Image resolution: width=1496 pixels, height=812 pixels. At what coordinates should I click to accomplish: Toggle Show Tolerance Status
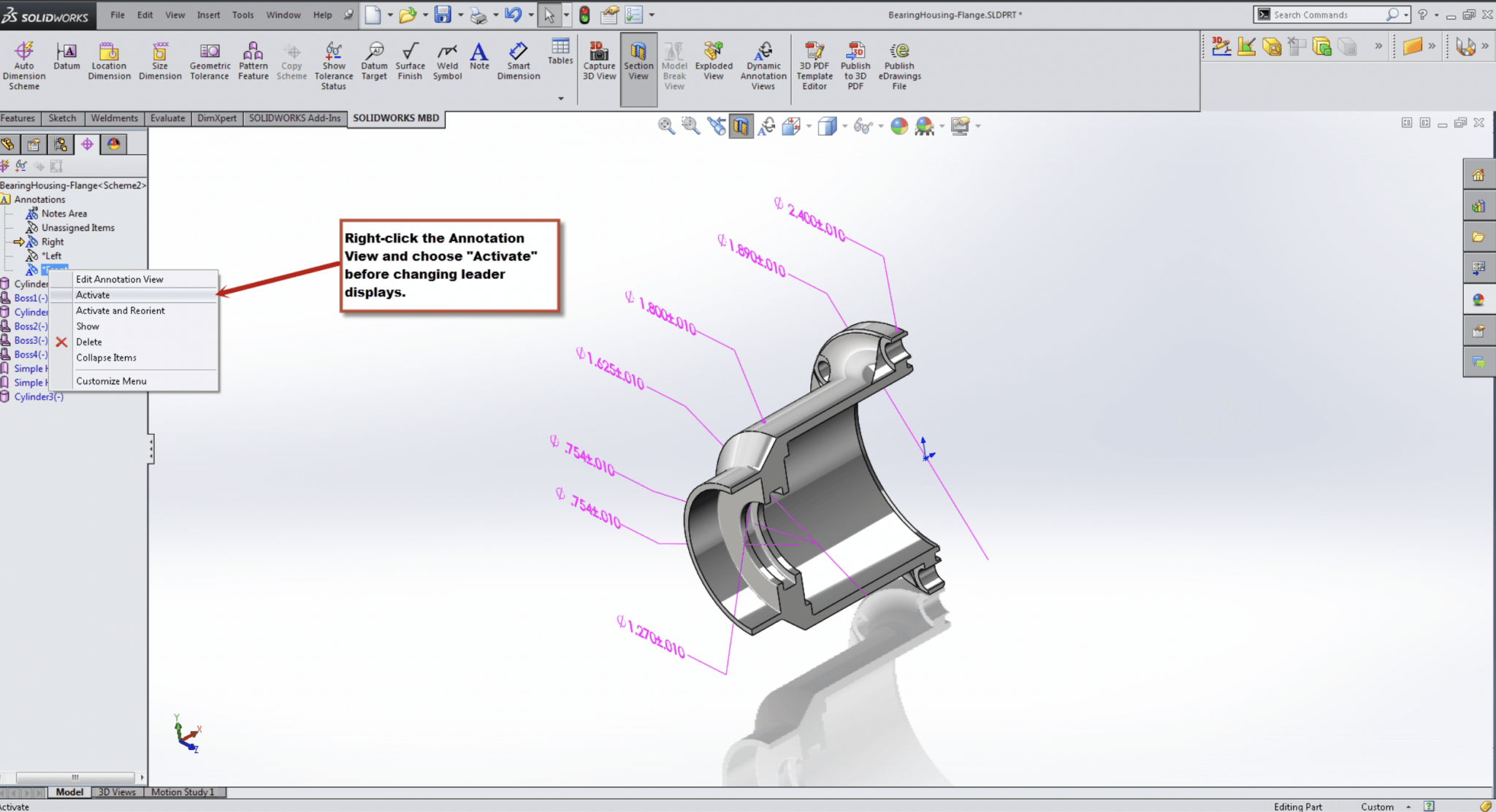[x=333, y=62]
